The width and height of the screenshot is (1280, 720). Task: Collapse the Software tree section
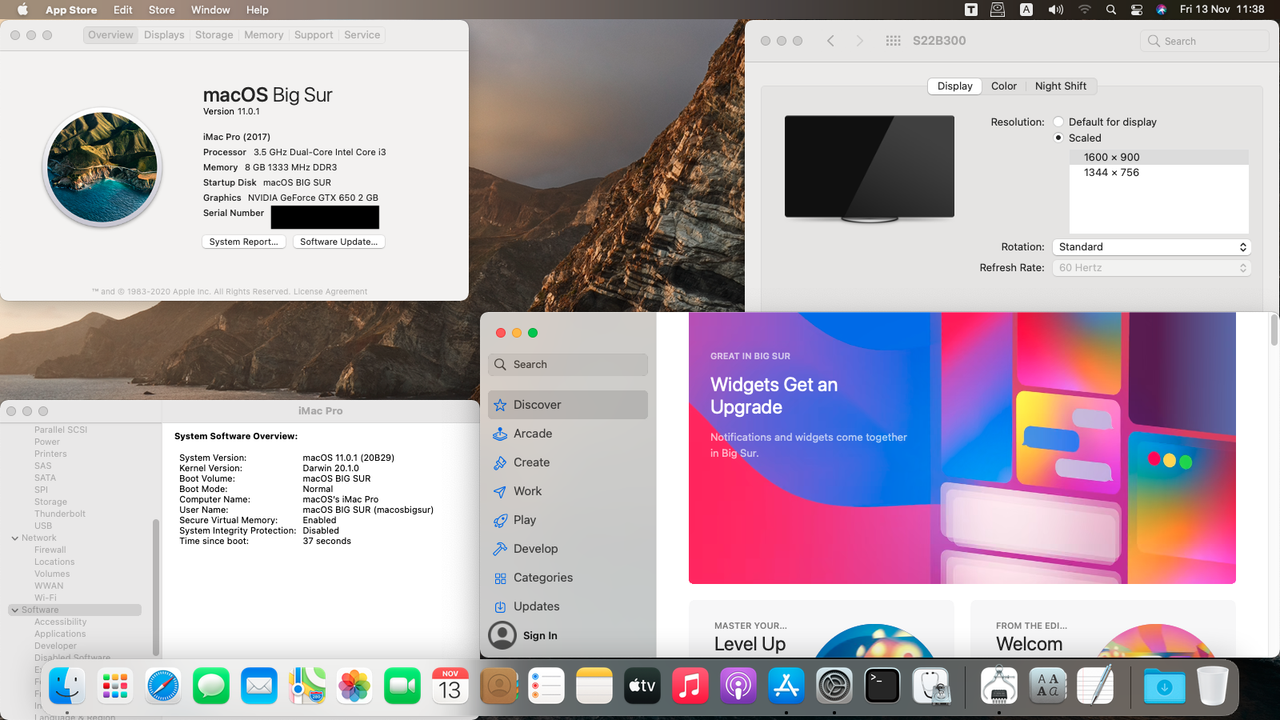tap(15, 610)
